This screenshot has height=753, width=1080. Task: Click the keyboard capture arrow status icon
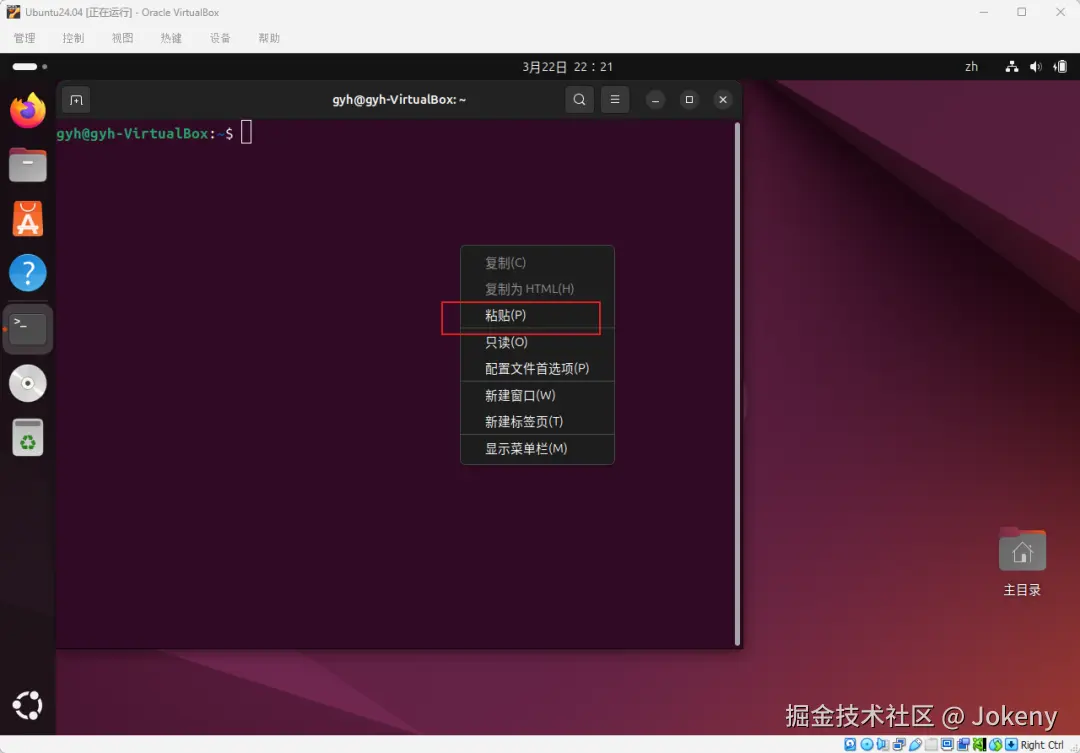point(1011,745)
